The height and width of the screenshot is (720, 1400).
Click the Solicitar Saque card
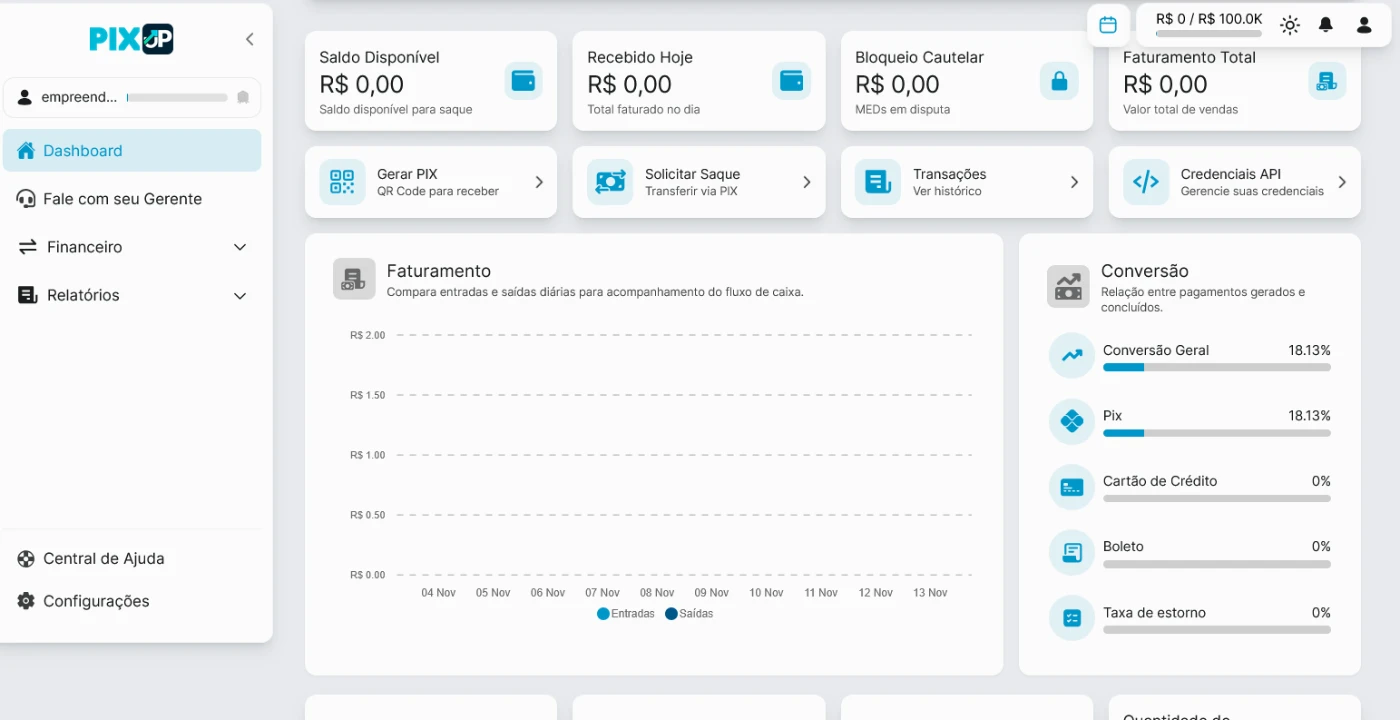tap(698, 182)
